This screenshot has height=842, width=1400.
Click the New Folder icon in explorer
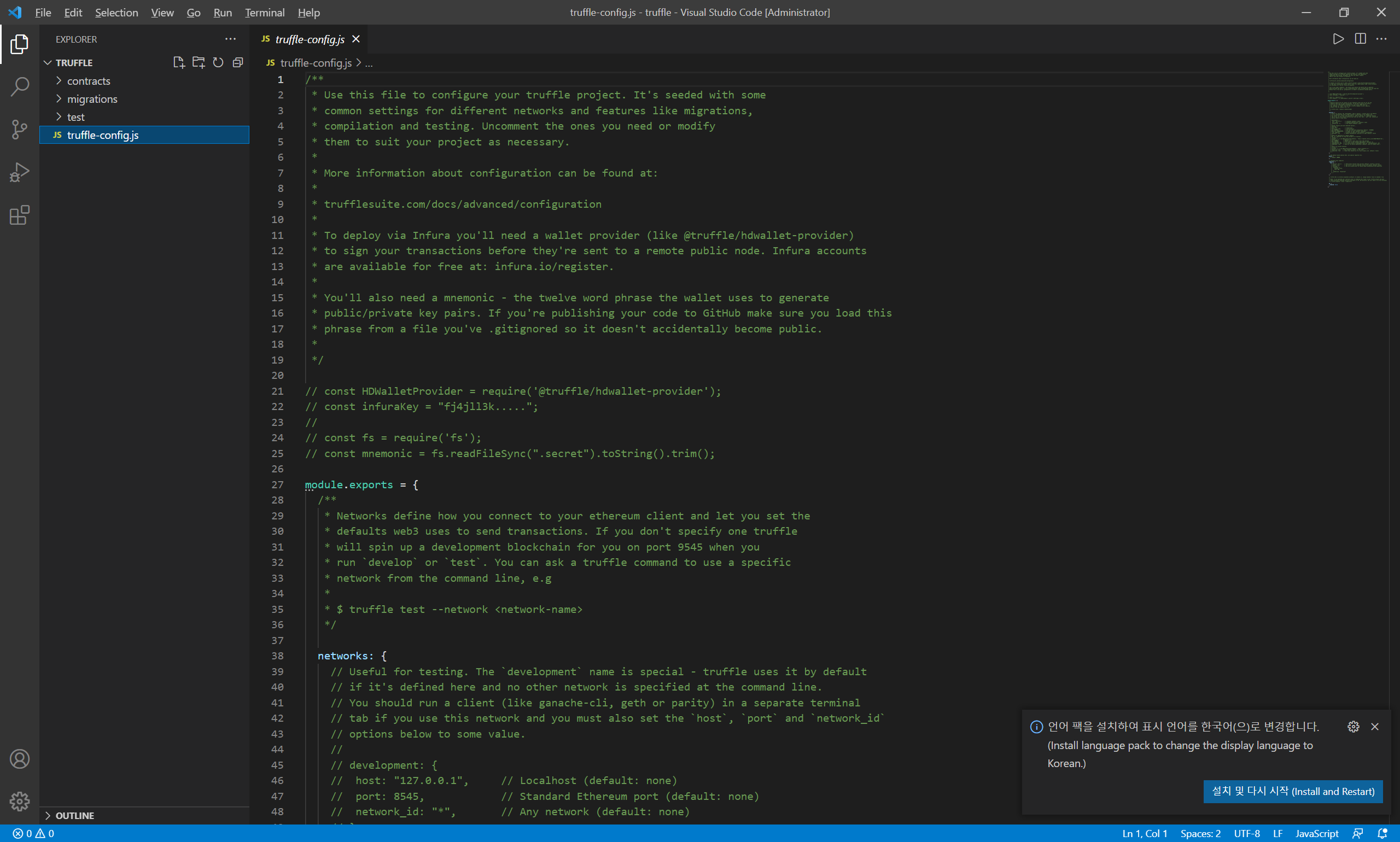tap(198, 62)
